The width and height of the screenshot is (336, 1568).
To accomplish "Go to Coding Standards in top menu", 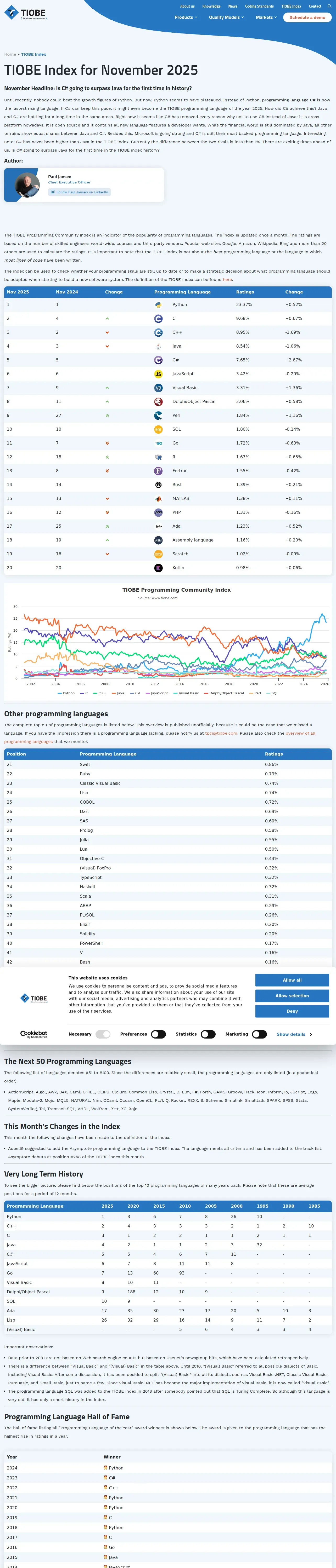I will point(259,6).
